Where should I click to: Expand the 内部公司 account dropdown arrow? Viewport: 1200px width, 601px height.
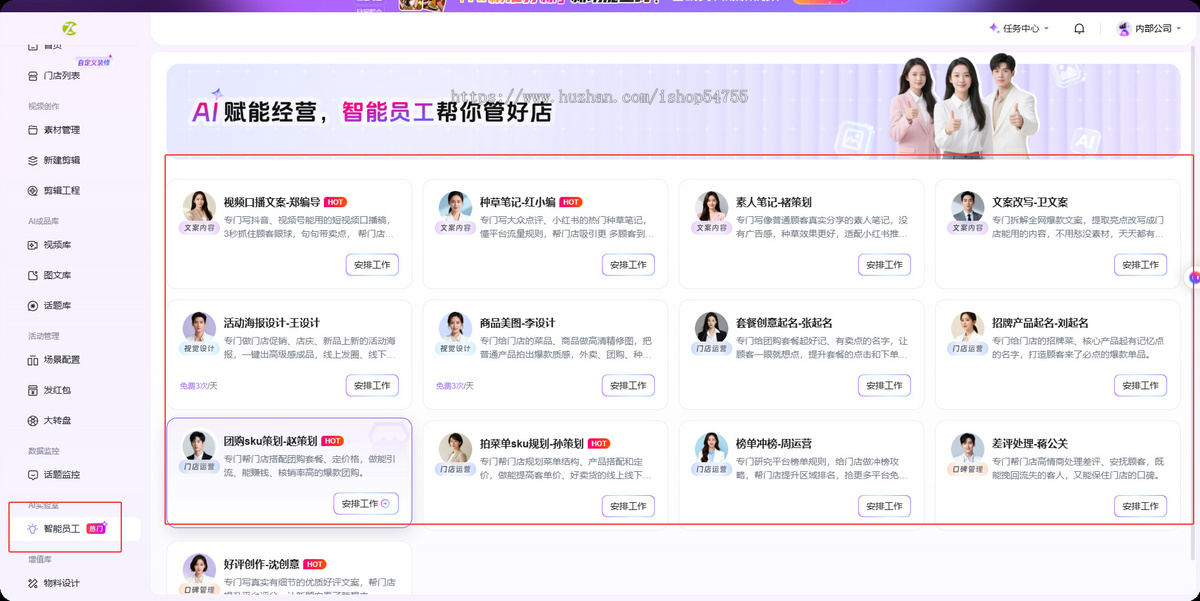pos(1178,29)
